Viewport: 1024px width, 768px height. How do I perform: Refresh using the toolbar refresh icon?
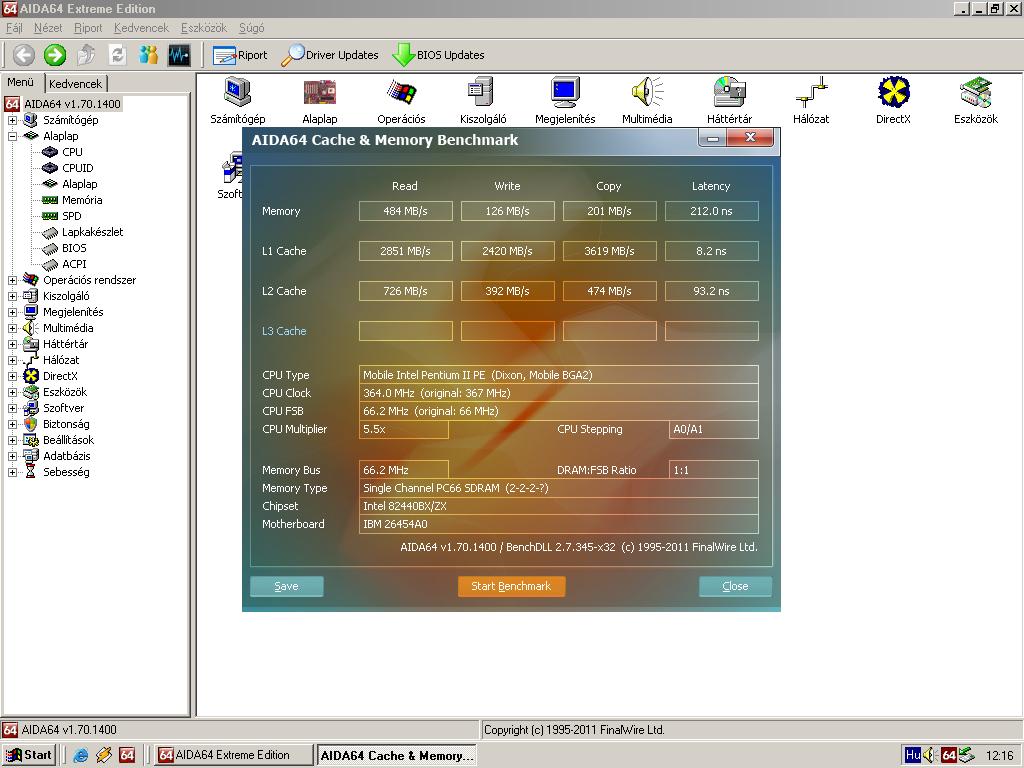[x=118, y=55]
